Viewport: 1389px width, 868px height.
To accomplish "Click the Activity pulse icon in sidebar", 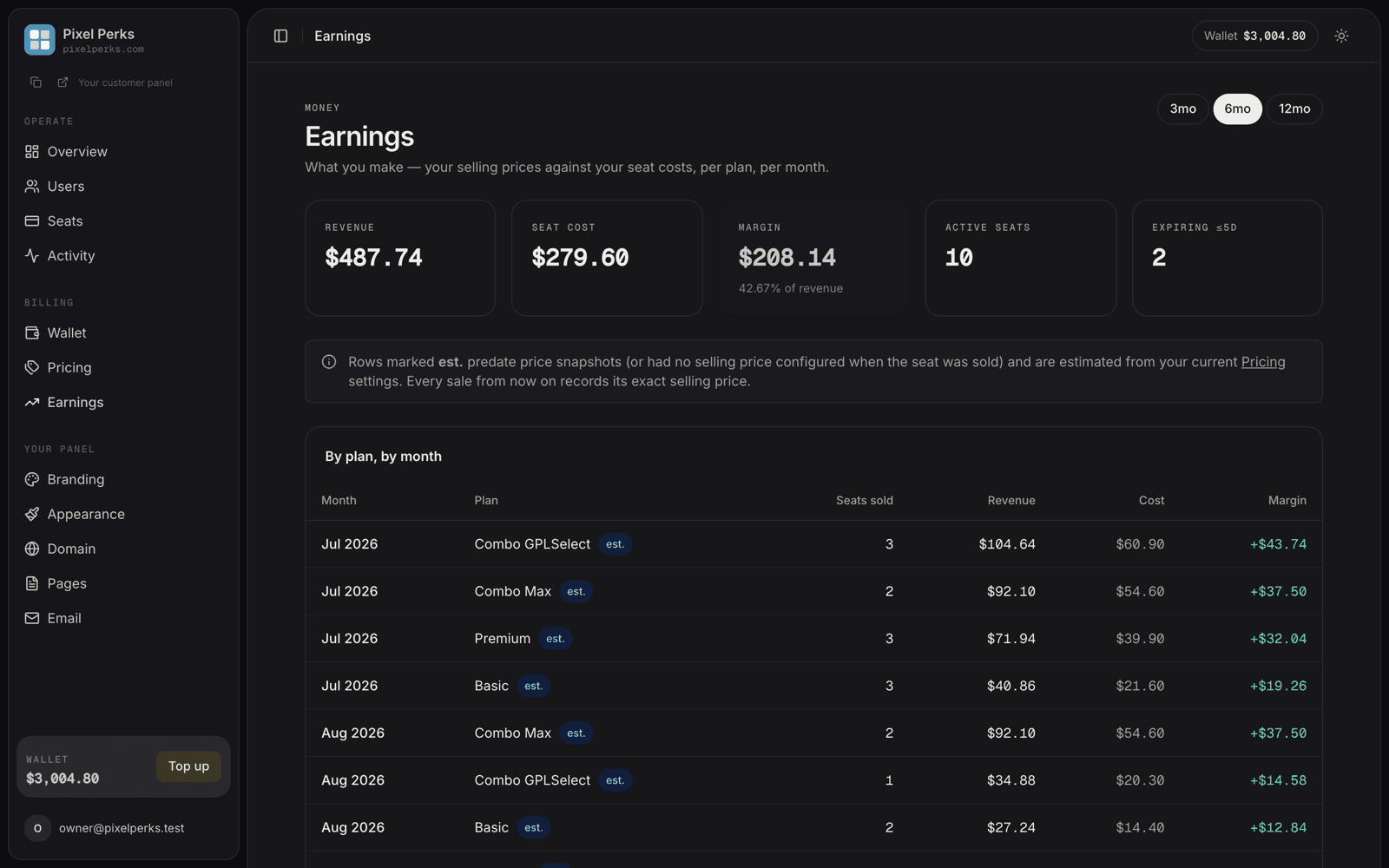I will click(32, 255).
